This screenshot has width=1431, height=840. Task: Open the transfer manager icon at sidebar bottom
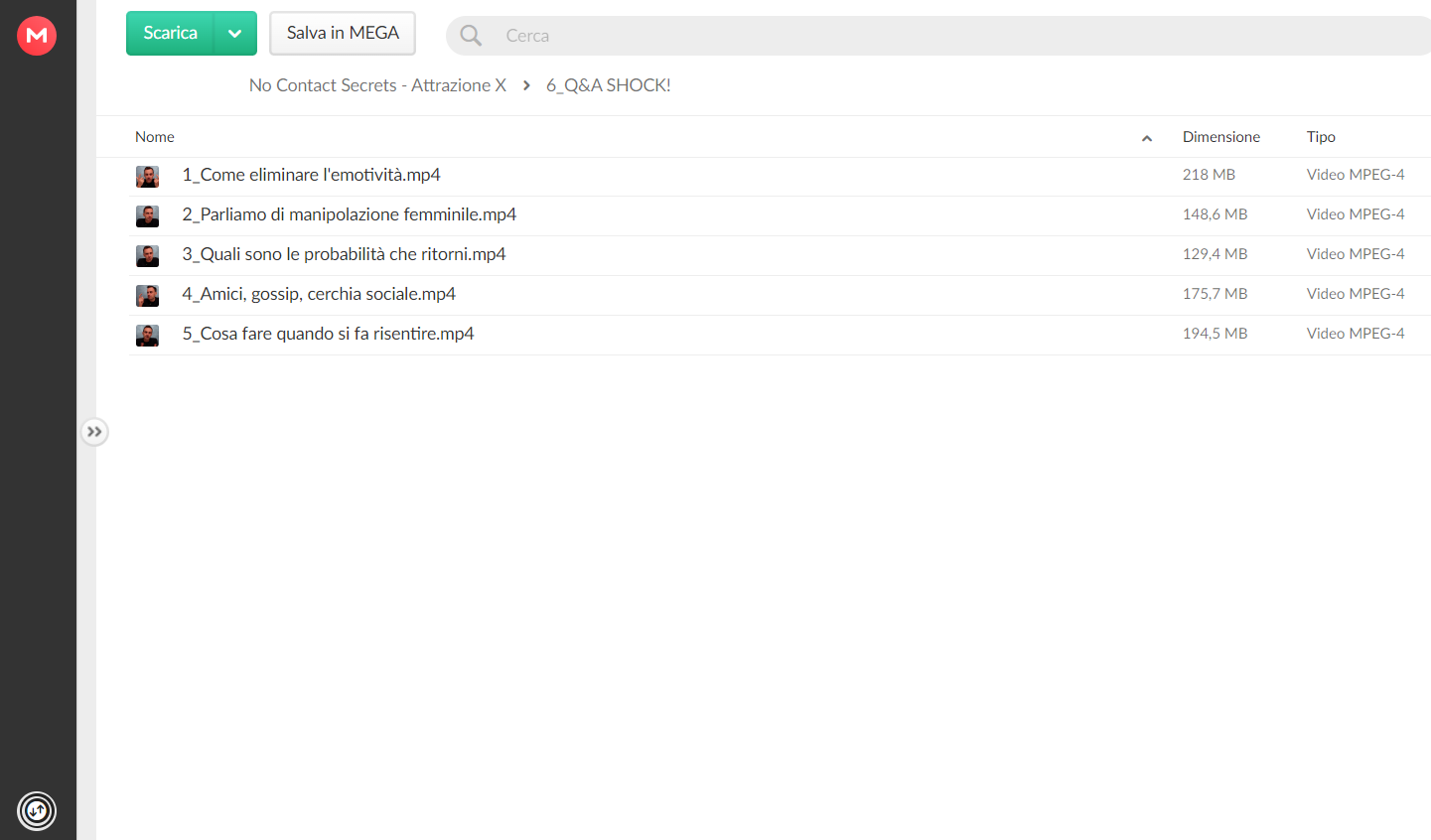click(37, 811)
